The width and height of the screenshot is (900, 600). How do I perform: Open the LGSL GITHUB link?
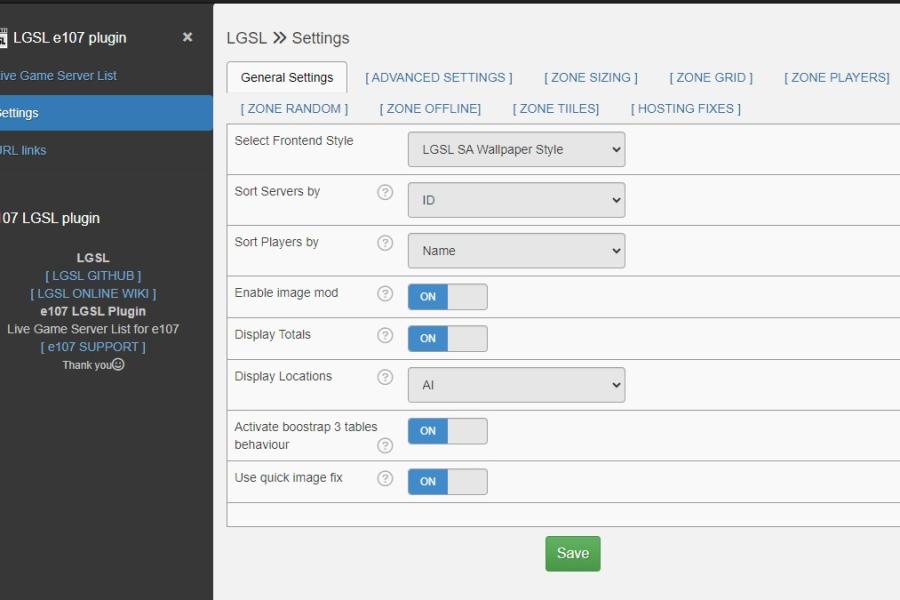click(x=93, y=276)
